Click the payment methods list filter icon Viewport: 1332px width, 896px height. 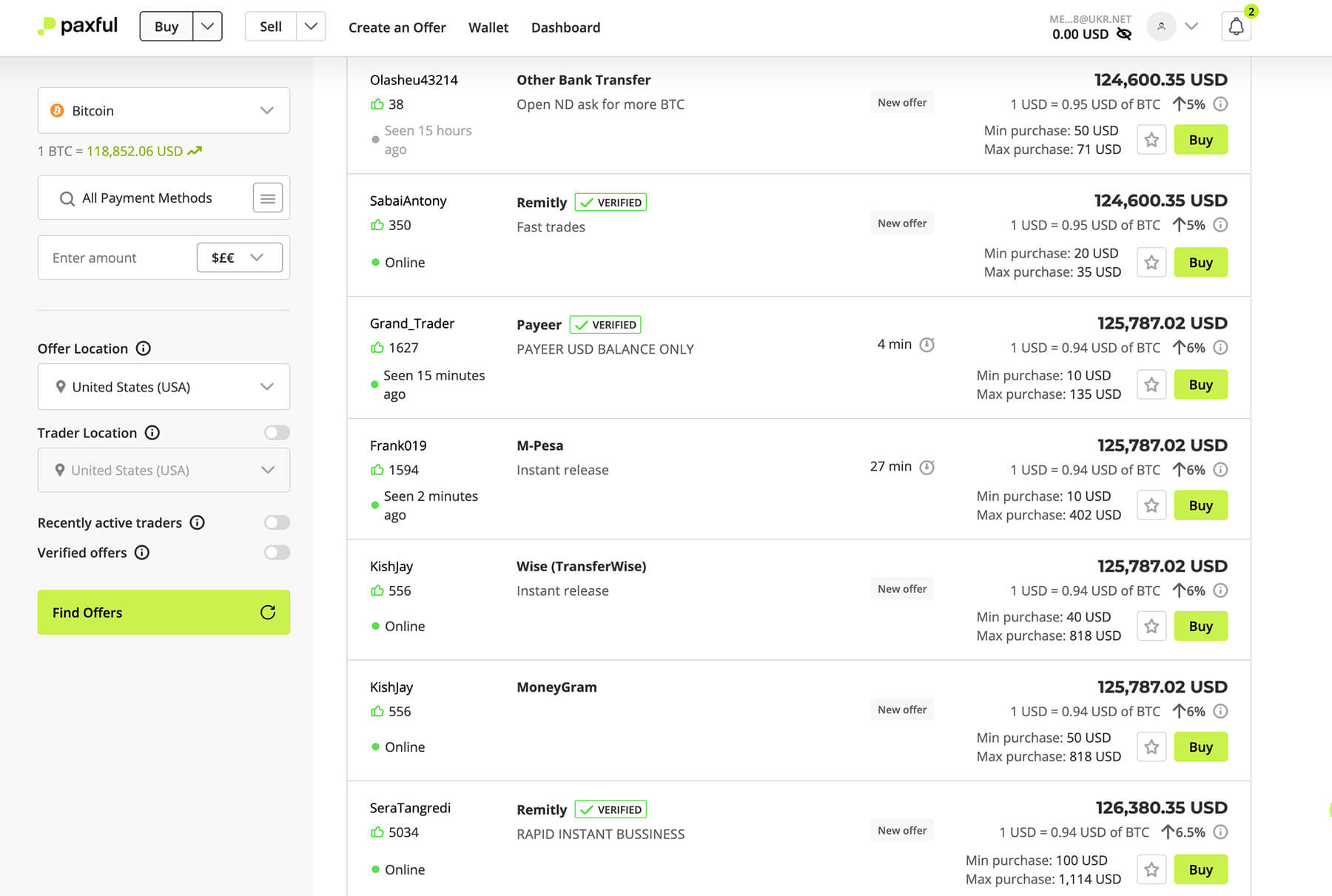267,198
